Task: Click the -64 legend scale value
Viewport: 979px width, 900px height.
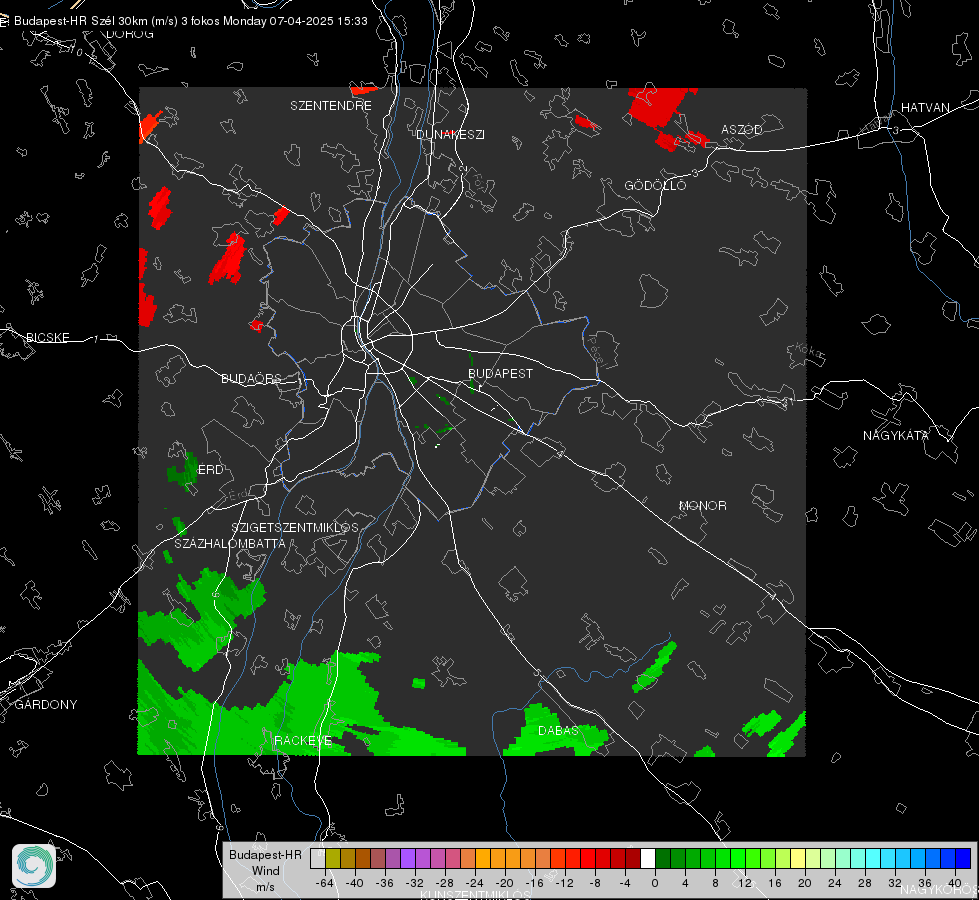Action: pyautogui.click(x=325, y=883)
